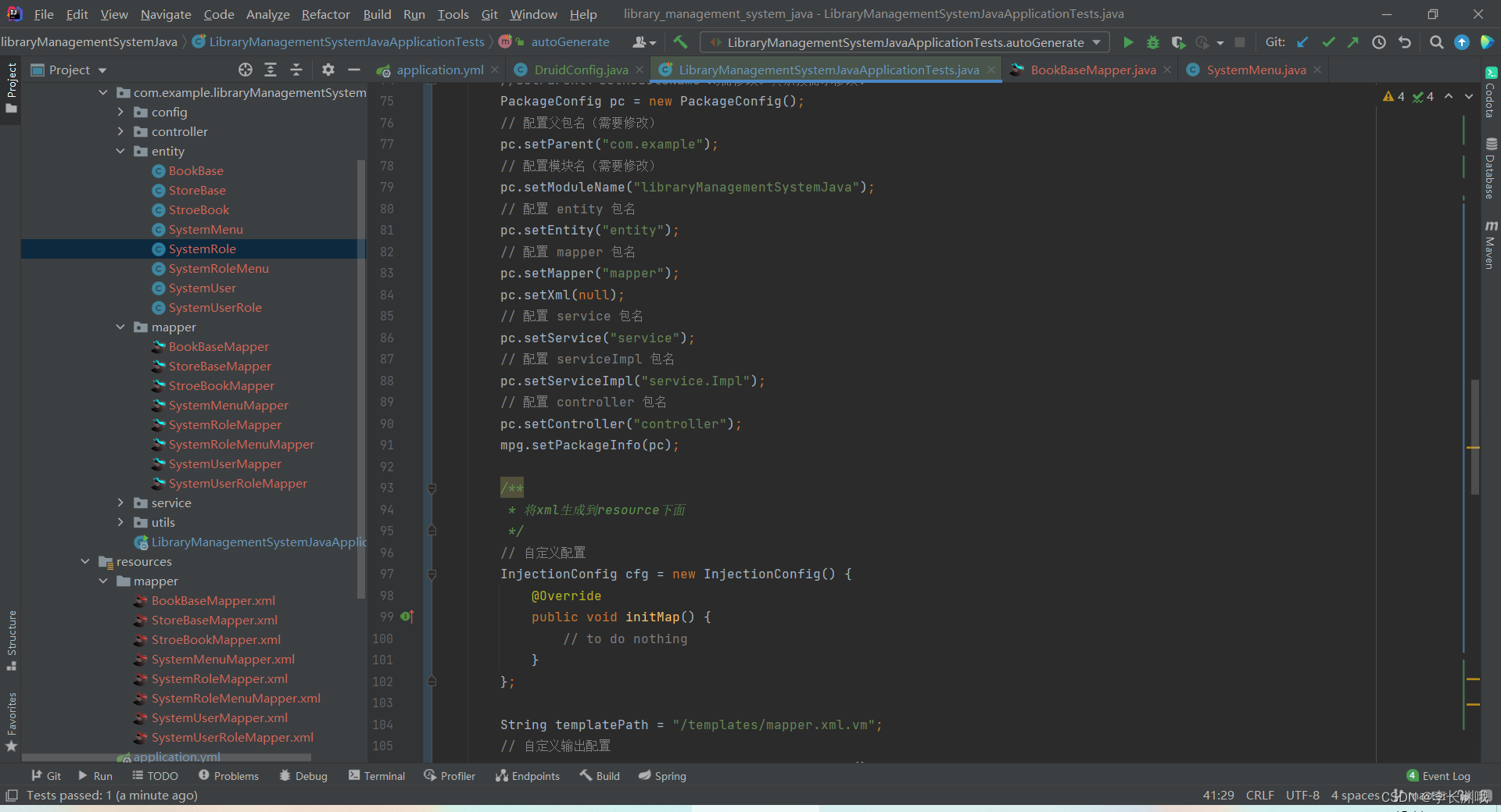This screenshot has width=1501, height=812.
Task: Toggle the Maven tool window
Action: [x=1491, y=245]
